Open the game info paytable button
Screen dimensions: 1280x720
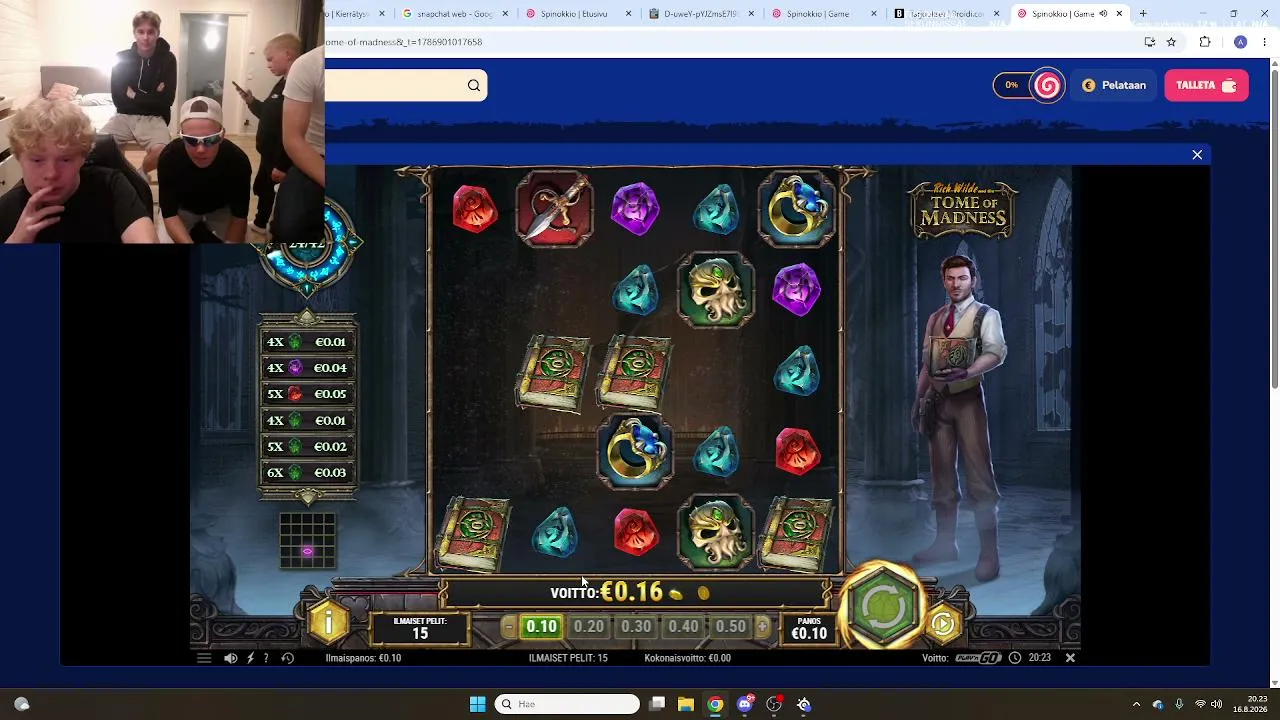click(328, 623)
